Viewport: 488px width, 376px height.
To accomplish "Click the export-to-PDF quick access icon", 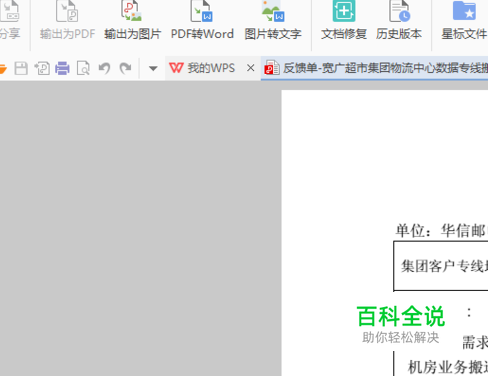I will 42,68.
